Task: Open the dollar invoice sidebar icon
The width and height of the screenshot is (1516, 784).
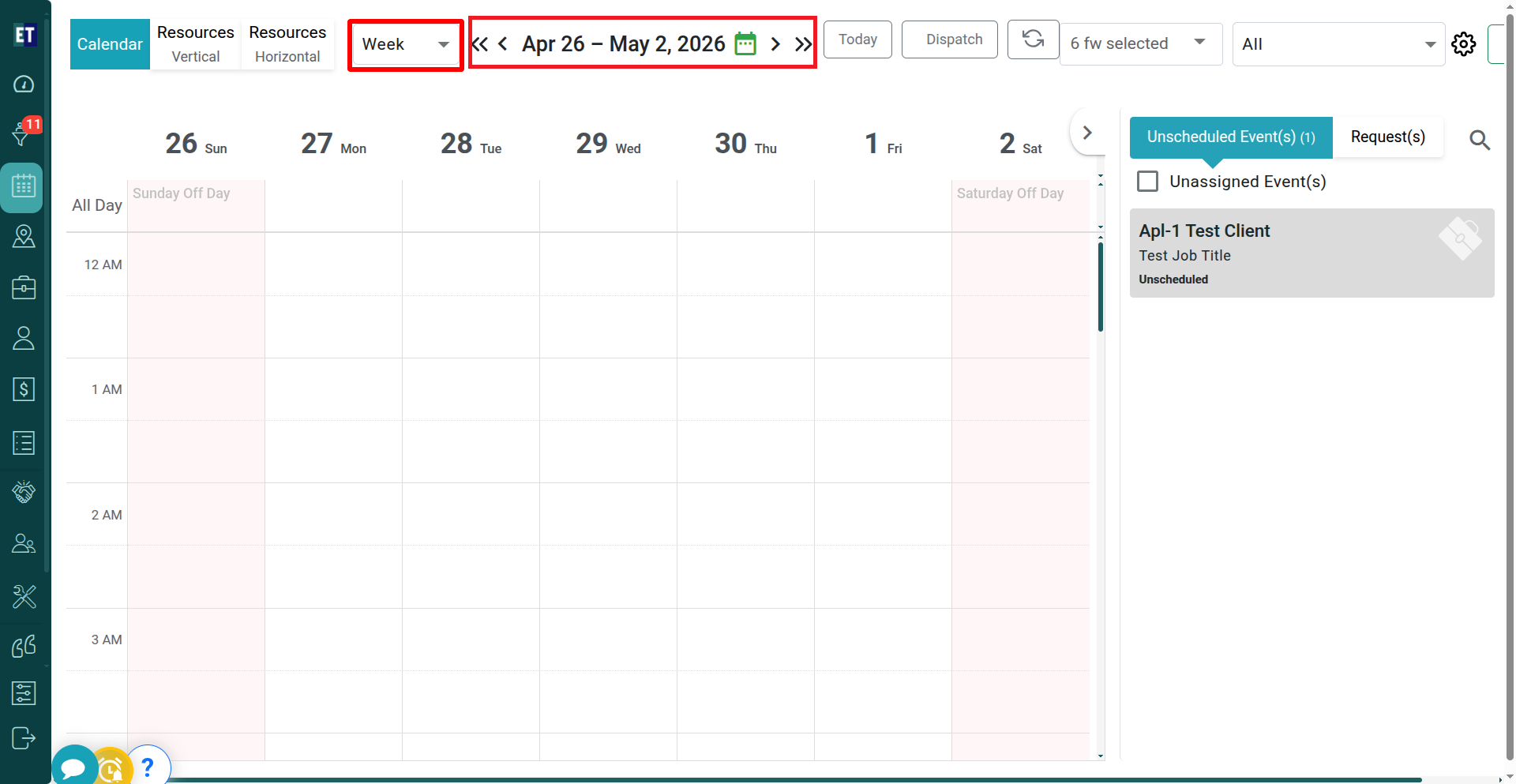Action: (x=24, y=388)
